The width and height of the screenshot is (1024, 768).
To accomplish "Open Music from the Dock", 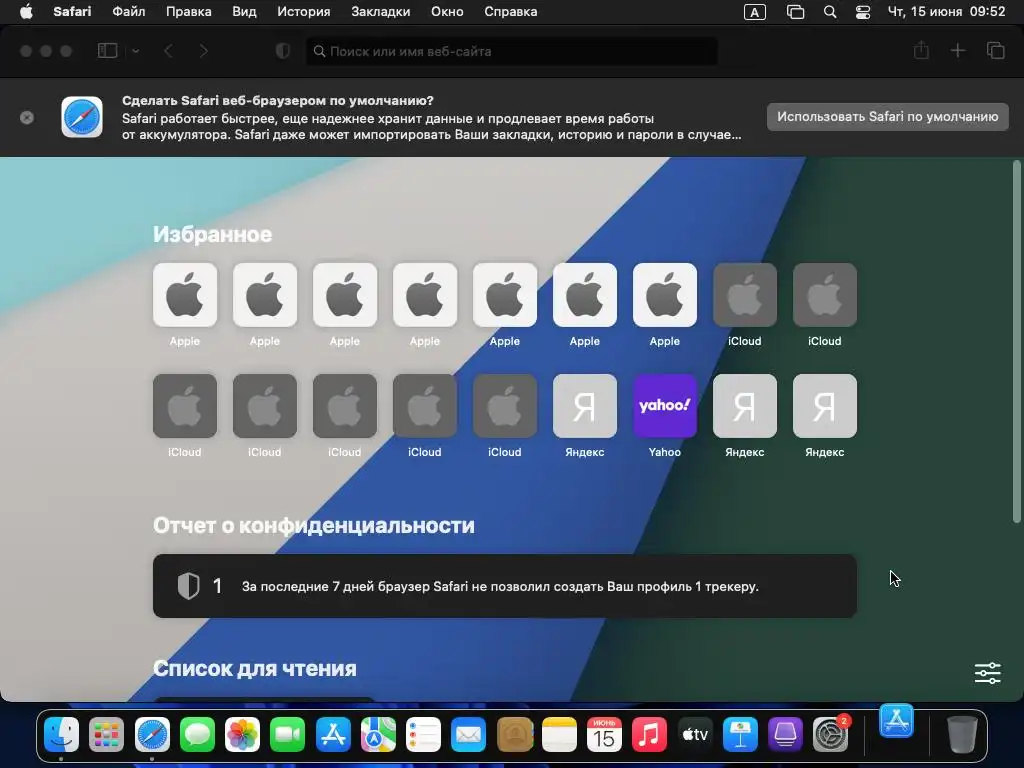I will tap(649, 735).
